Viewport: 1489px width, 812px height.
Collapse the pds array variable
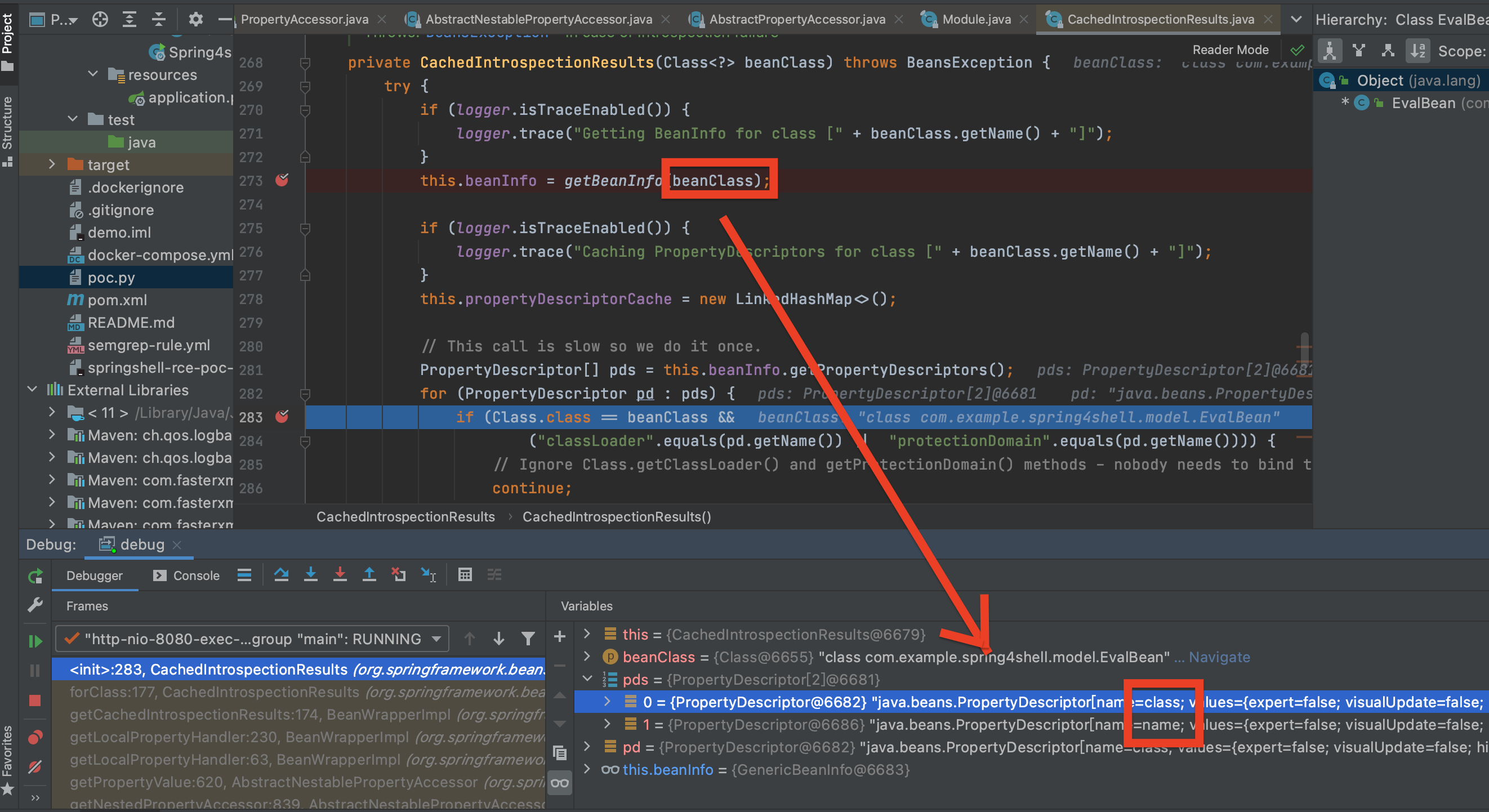click(x=587, y=679)
